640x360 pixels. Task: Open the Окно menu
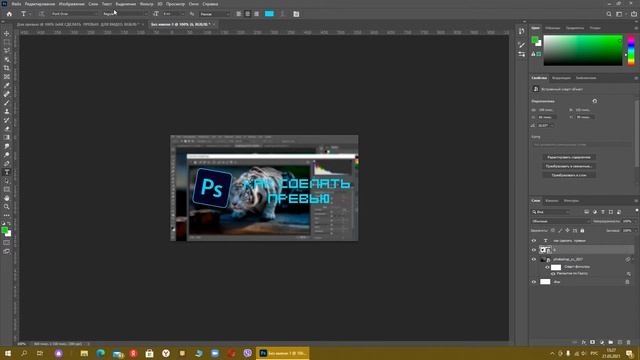point(193,4)
